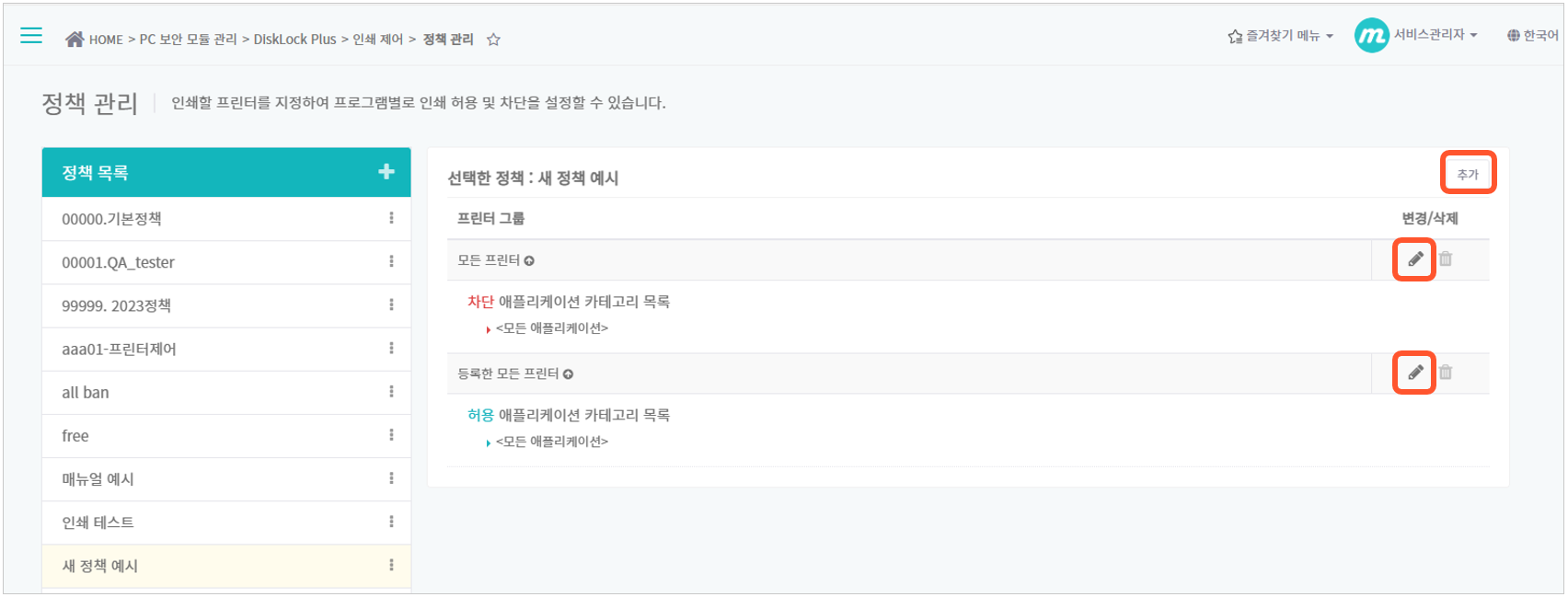The image size is (1568, 597).
Task: Open options menu for all ban policy
Action: coord(391,392)
